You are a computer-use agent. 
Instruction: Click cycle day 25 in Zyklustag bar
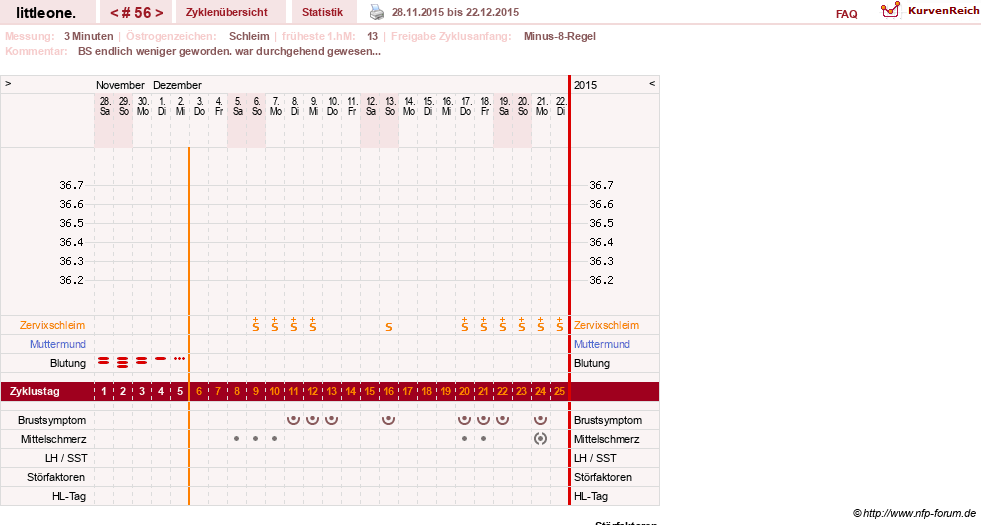coord(559,392)
